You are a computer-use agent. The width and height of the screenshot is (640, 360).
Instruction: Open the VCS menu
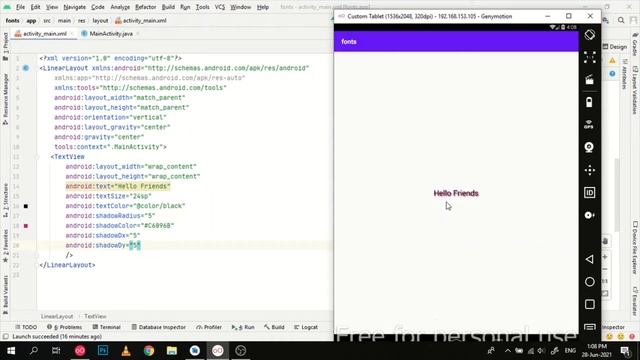[220, 7]
